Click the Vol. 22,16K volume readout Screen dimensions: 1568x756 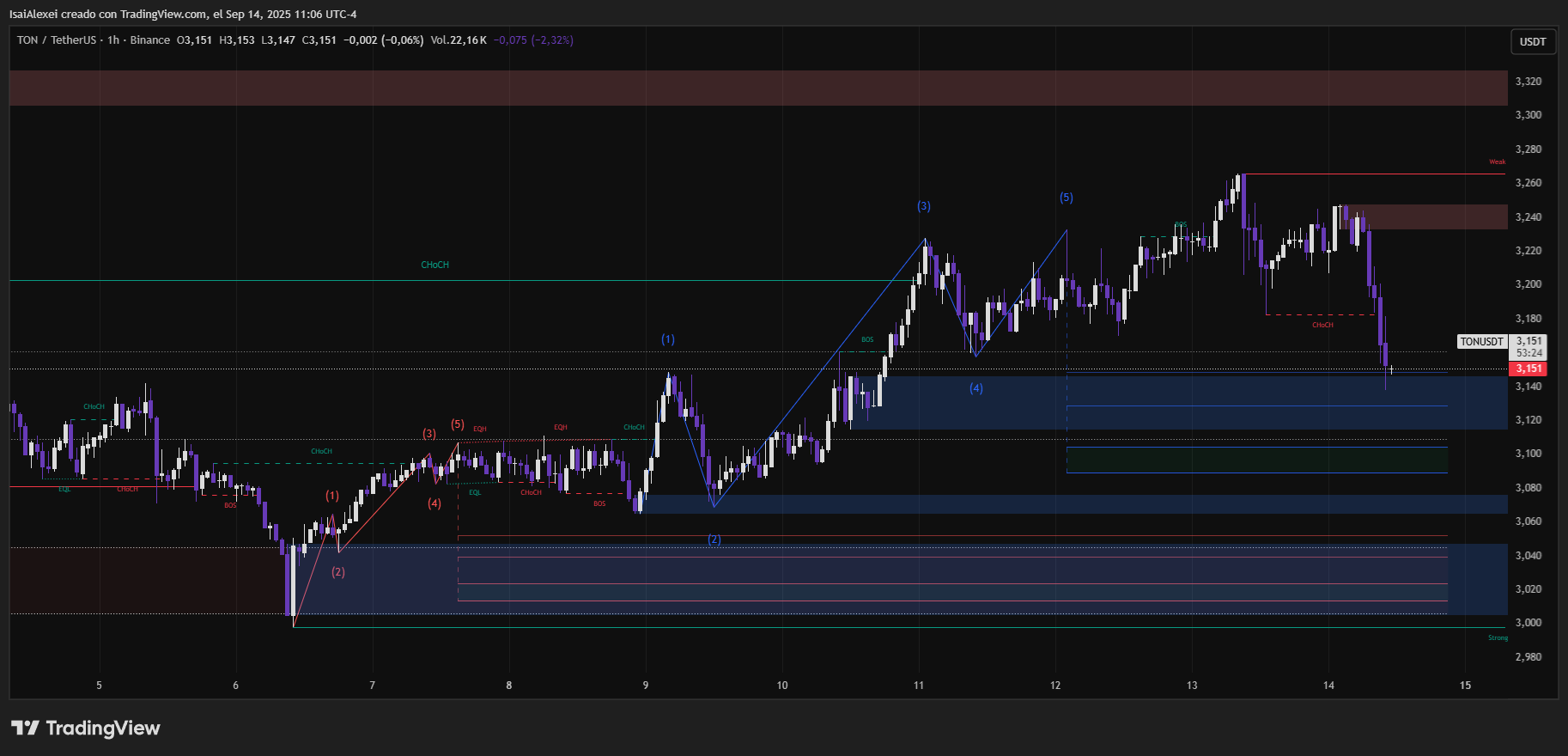[x=459, y=40]
